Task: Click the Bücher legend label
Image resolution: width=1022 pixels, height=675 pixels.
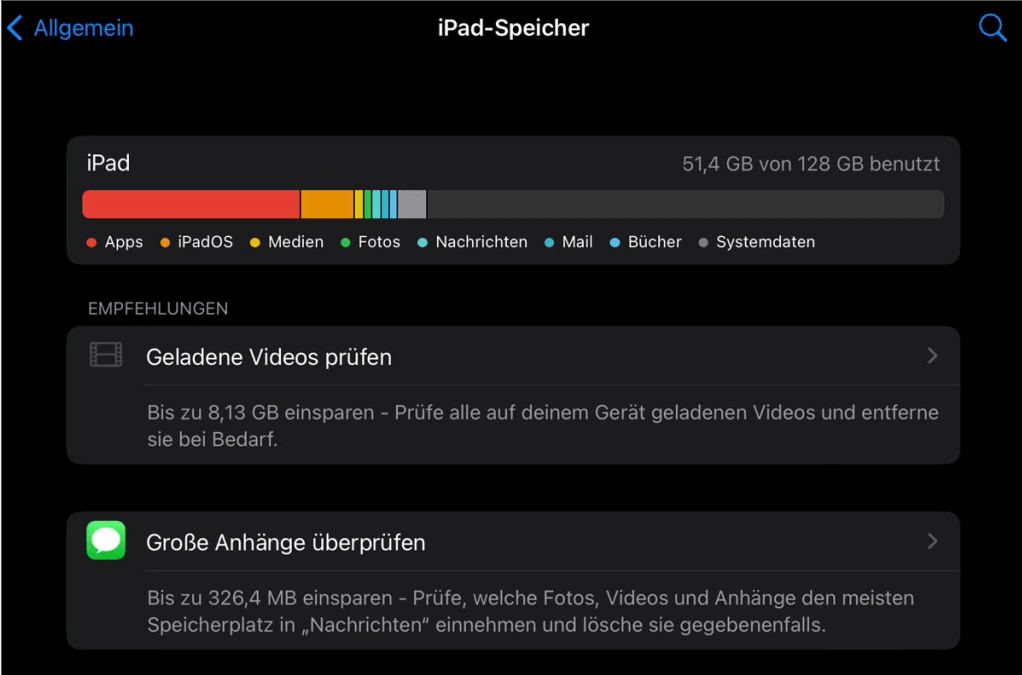Action: click(x=654, y=242)
